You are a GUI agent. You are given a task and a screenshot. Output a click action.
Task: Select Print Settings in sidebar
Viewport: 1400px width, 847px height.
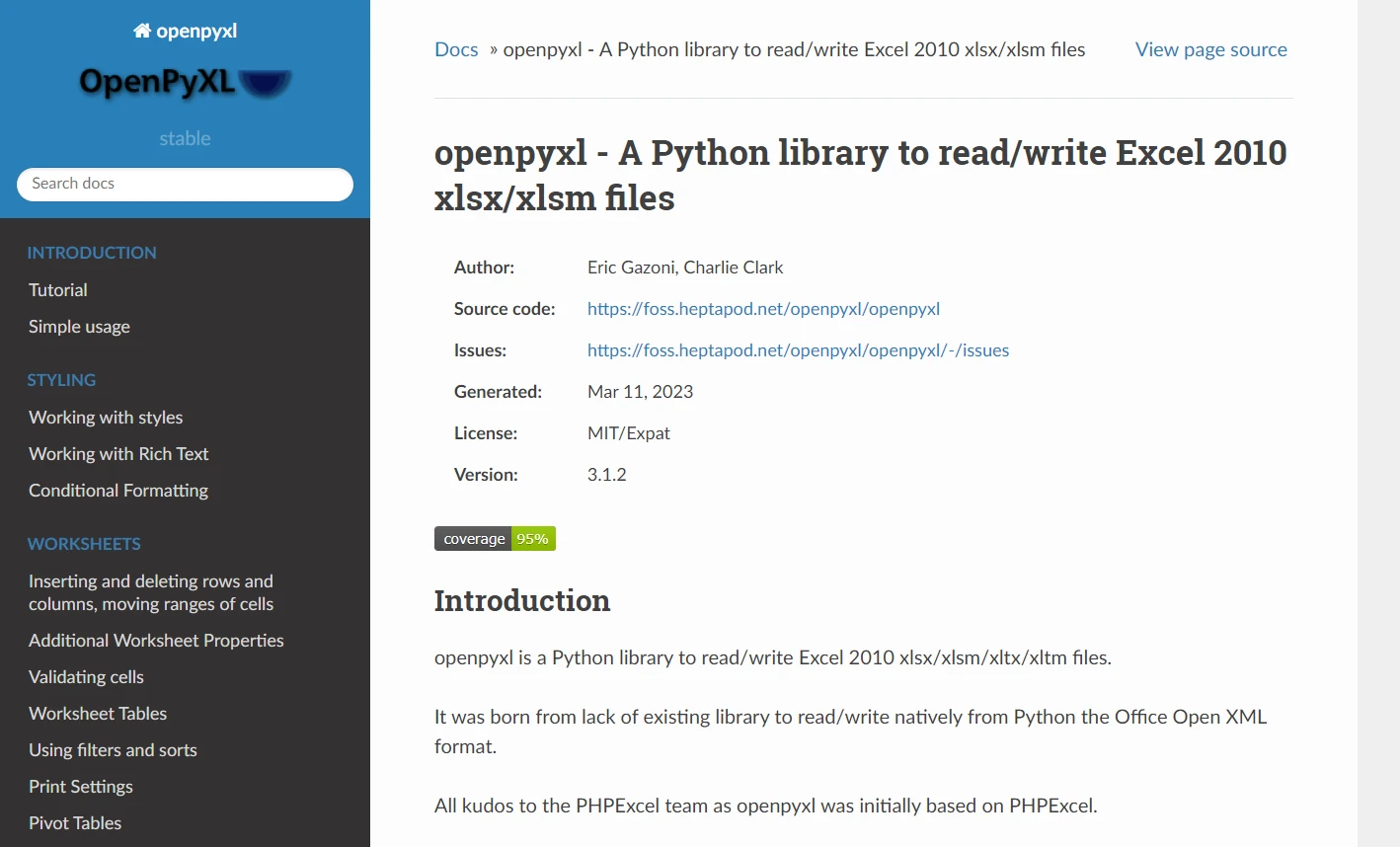click(81, 787)
